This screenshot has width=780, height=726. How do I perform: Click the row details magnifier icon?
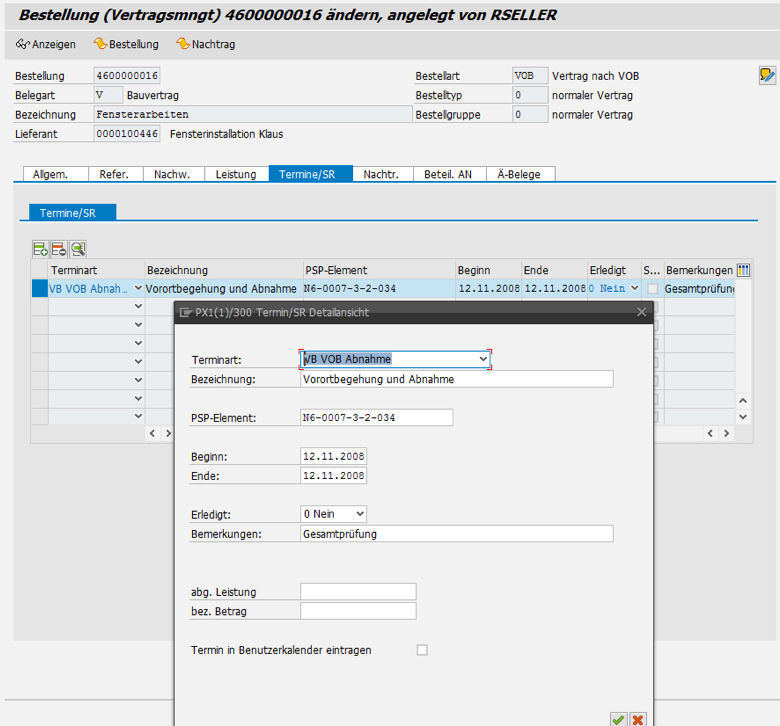coord(77,249)
